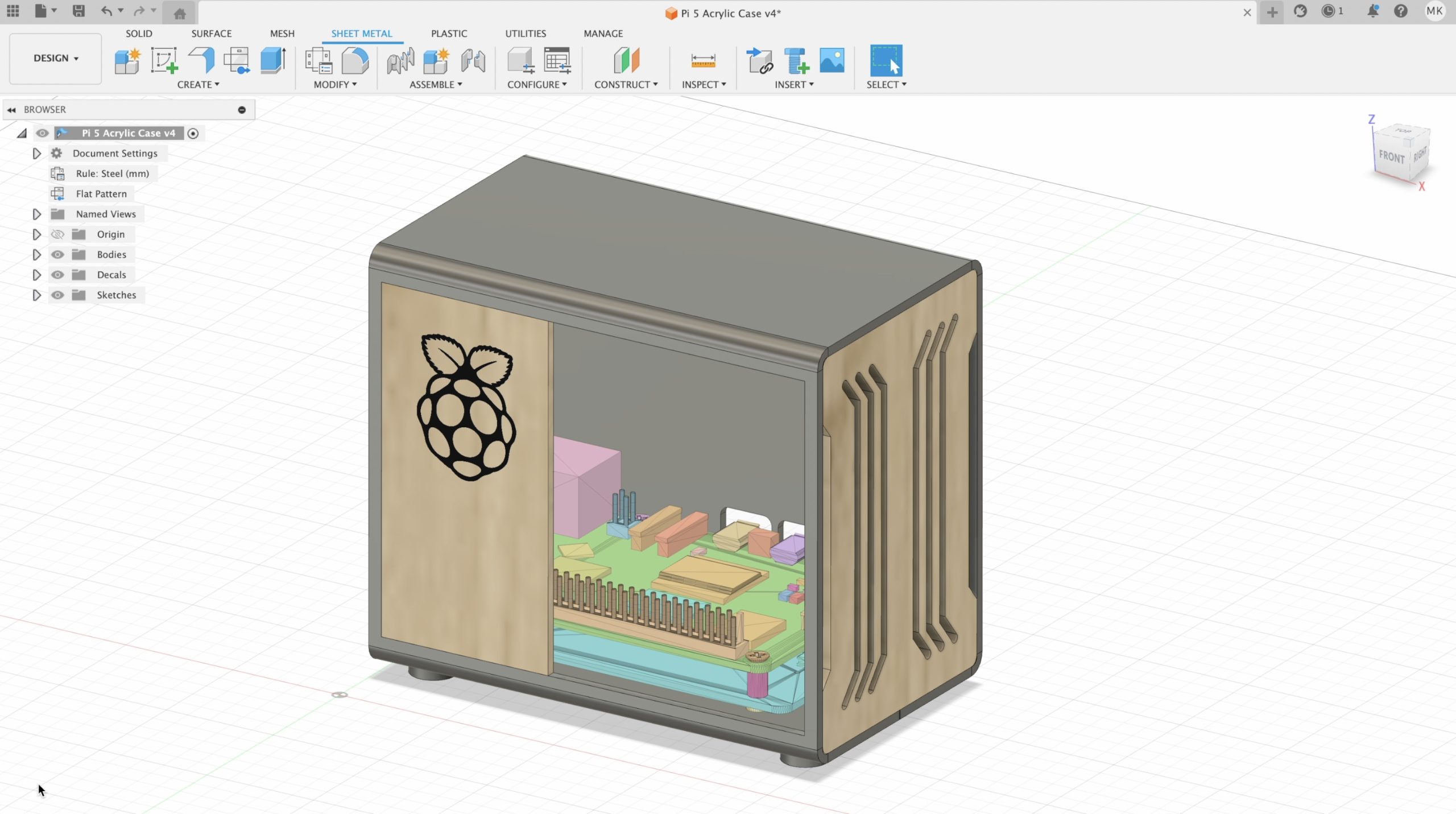Click the Save icon
The image size is (1456, 814).
(78, 11)
